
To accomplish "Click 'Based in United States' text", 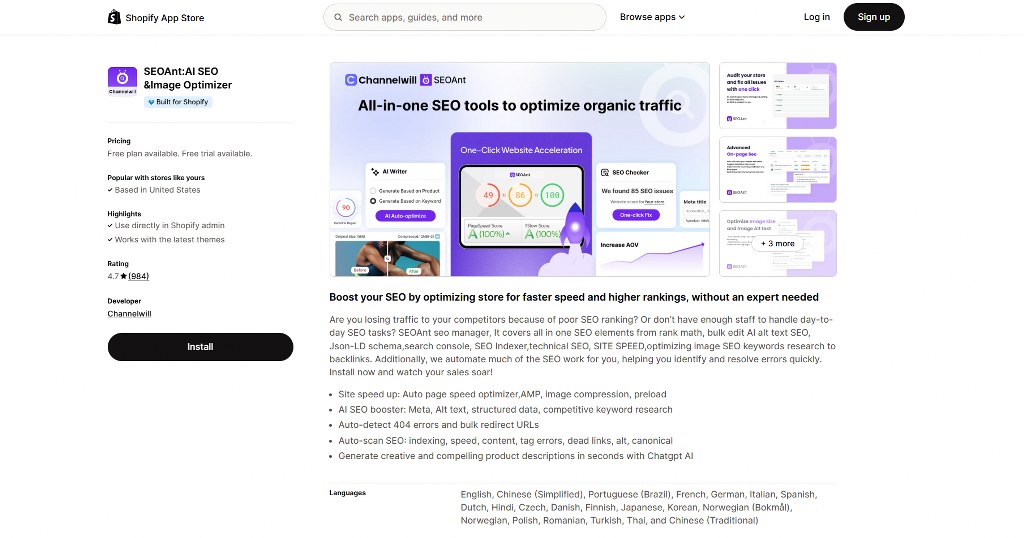I will [x=157, y=190].
